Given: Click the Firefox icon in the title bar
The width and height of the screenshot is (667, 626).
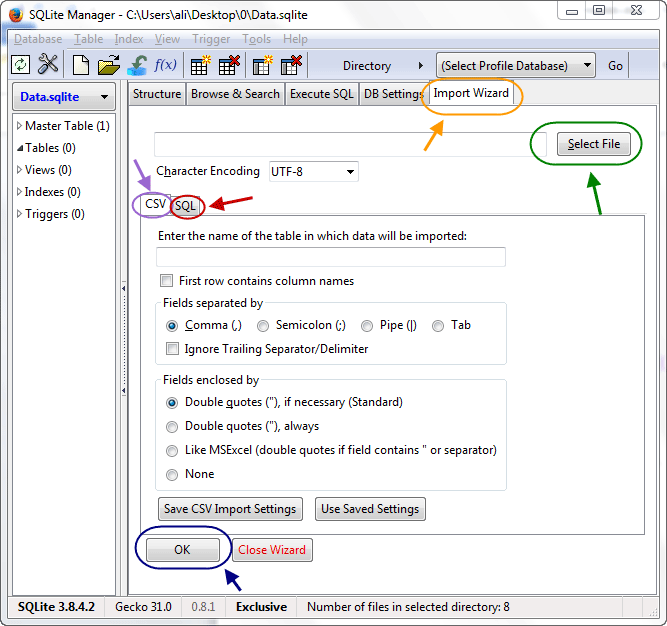Looking at the screenshot, I should (16, 14).
